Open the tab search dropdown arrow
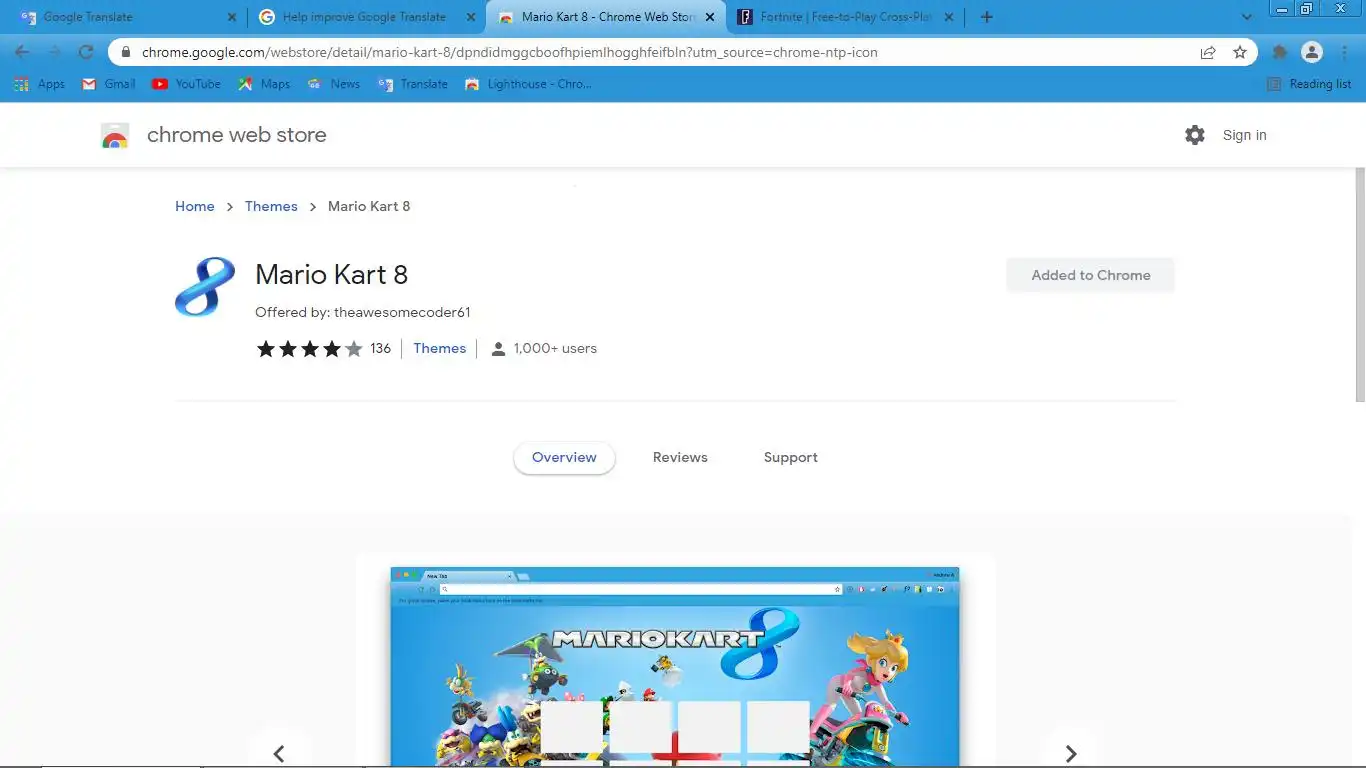This screenshot has width=1366, height=768. click(1246, 17)
